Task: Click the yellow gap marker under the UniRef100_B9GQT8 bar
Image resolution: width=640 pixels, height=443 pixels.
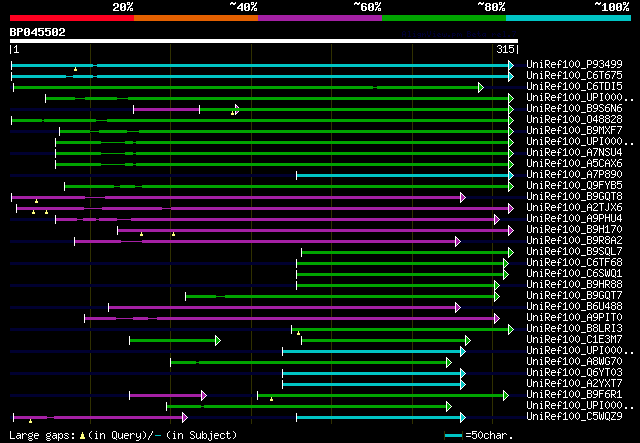Action: pos(36,202)
